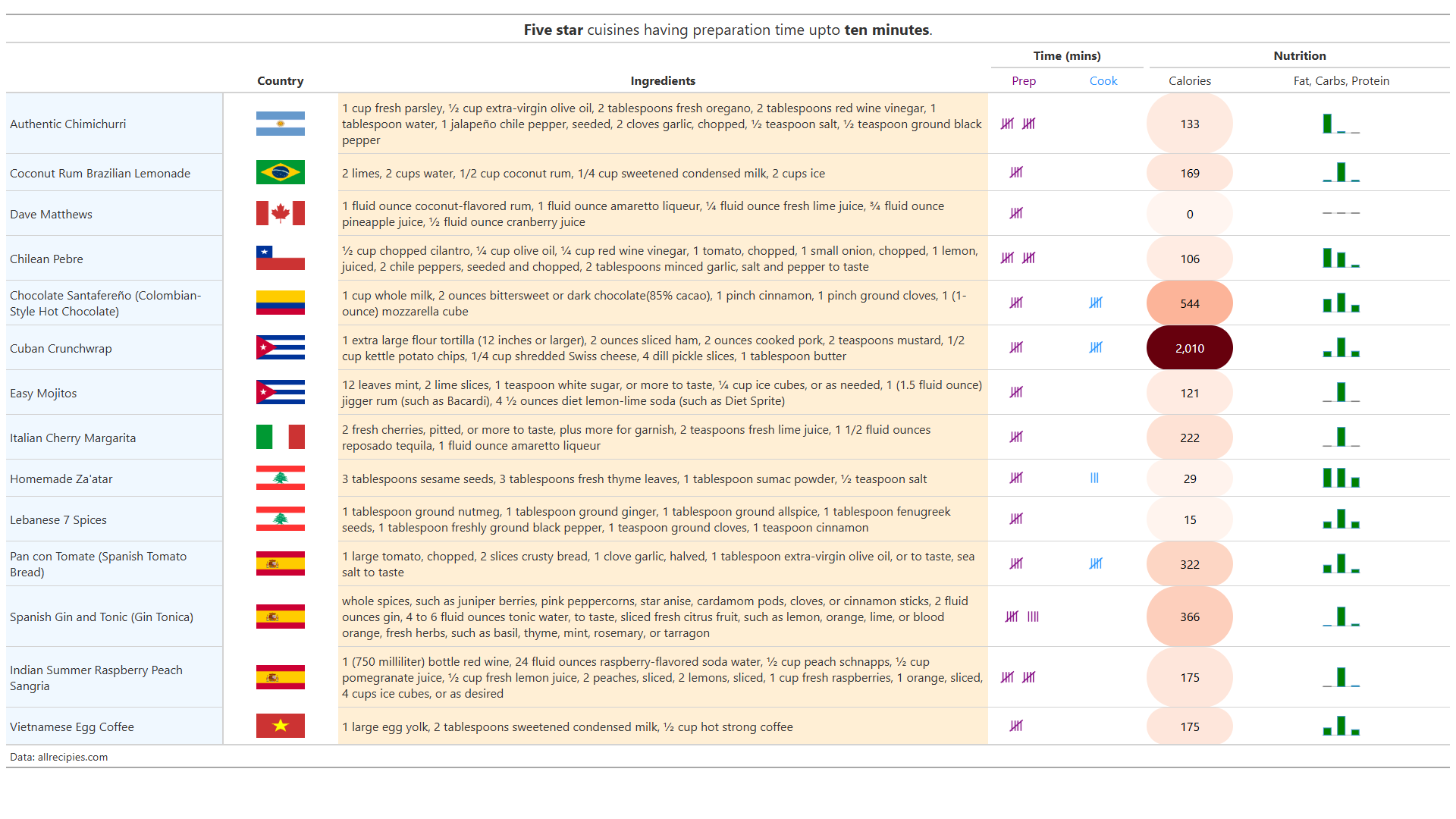Expand the Nutrition column header
Image resolution: width=1456 pixels, height=819 pixels.
tap(1300, 55)
